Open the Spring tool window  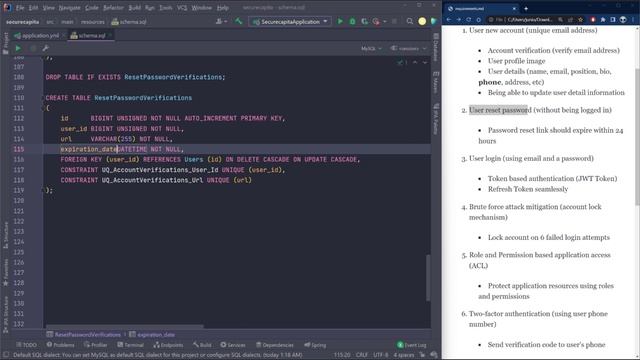point(315,345)
